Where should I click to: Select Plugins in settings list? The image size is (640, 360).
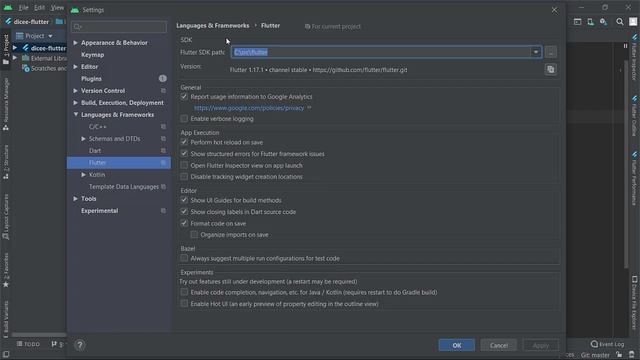91,78
